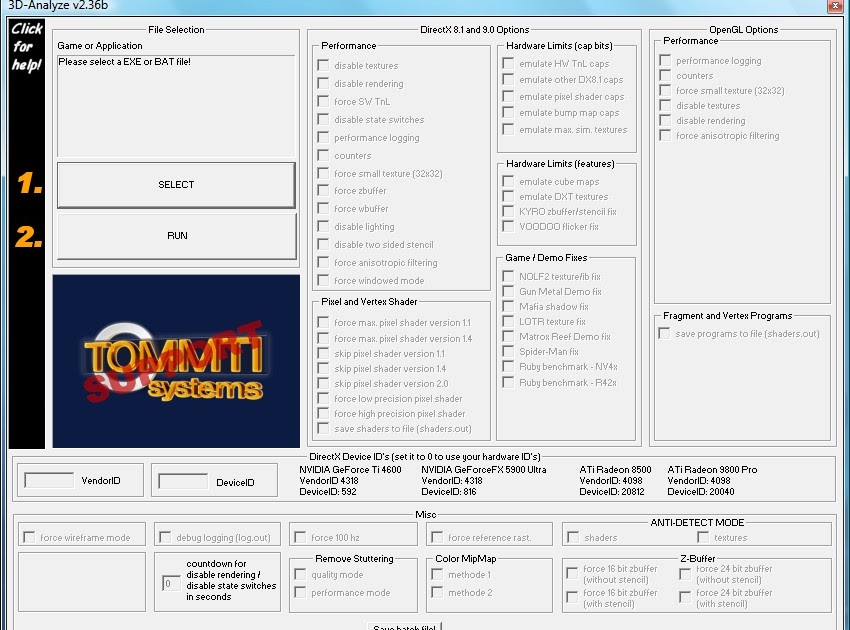
Task: Enable DirectX 'disable textures' checkbox
Action: 323,66
